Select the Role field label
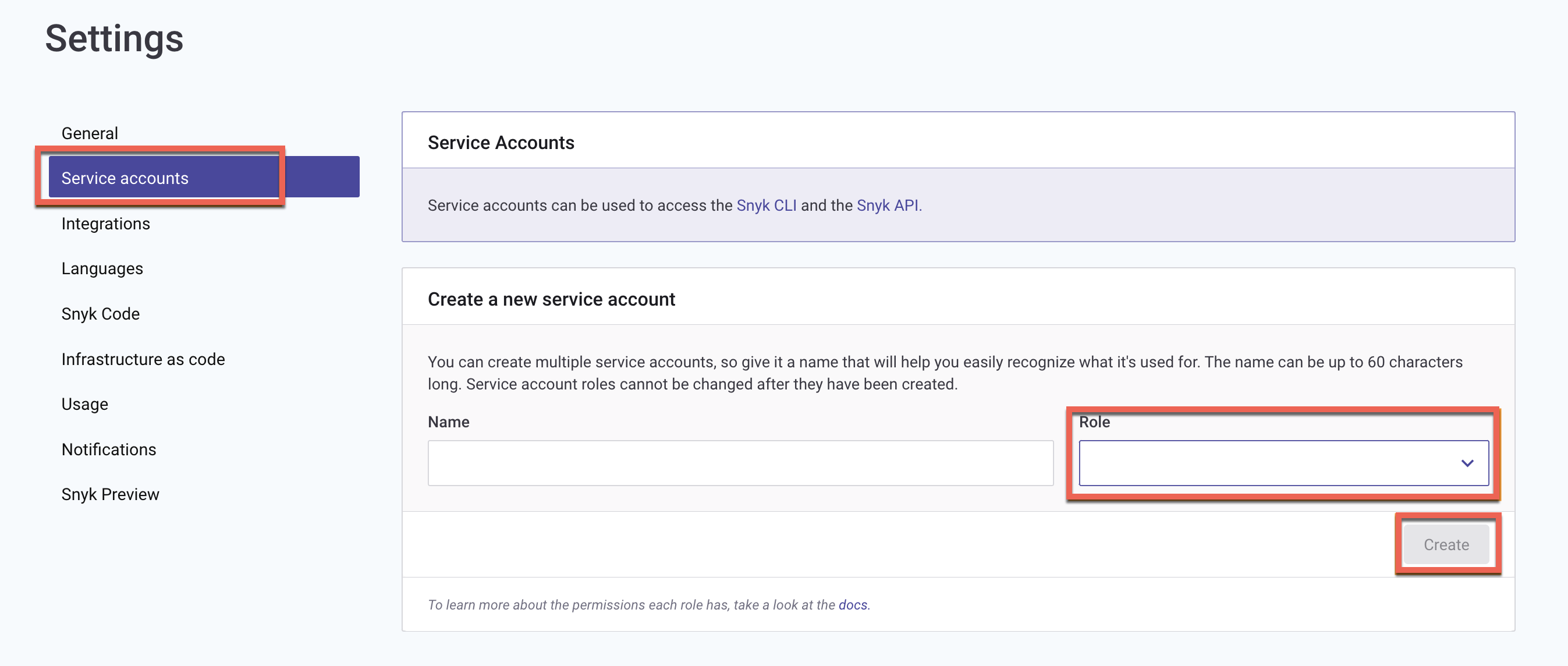Viewport: 1568px width, 666px height. [1094, 422]
